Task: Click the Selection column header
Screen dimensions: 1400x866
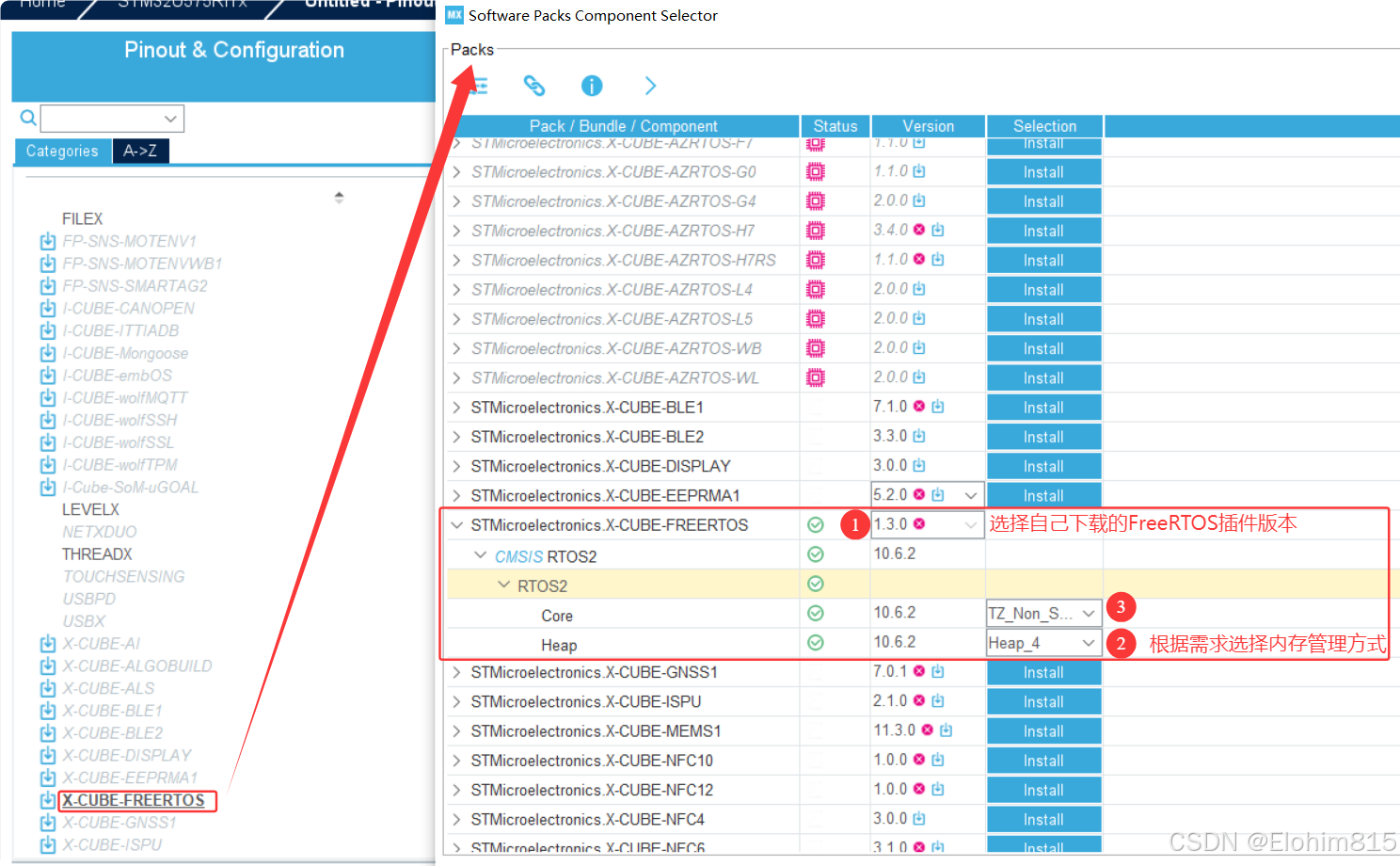Action: pyautogui.click(x=1044, y=126)
